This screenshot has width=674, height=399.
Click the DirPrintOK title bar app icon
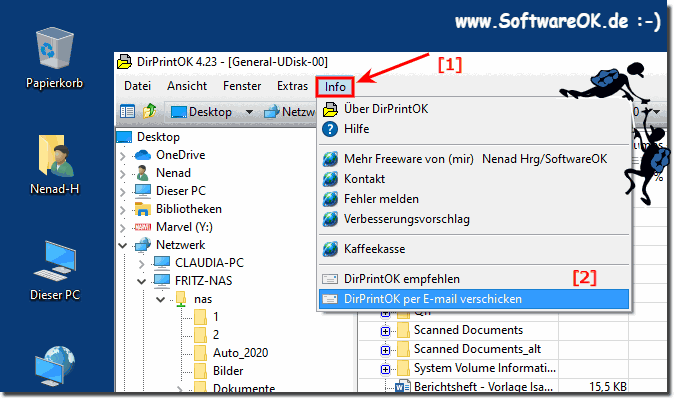point(125,62)
